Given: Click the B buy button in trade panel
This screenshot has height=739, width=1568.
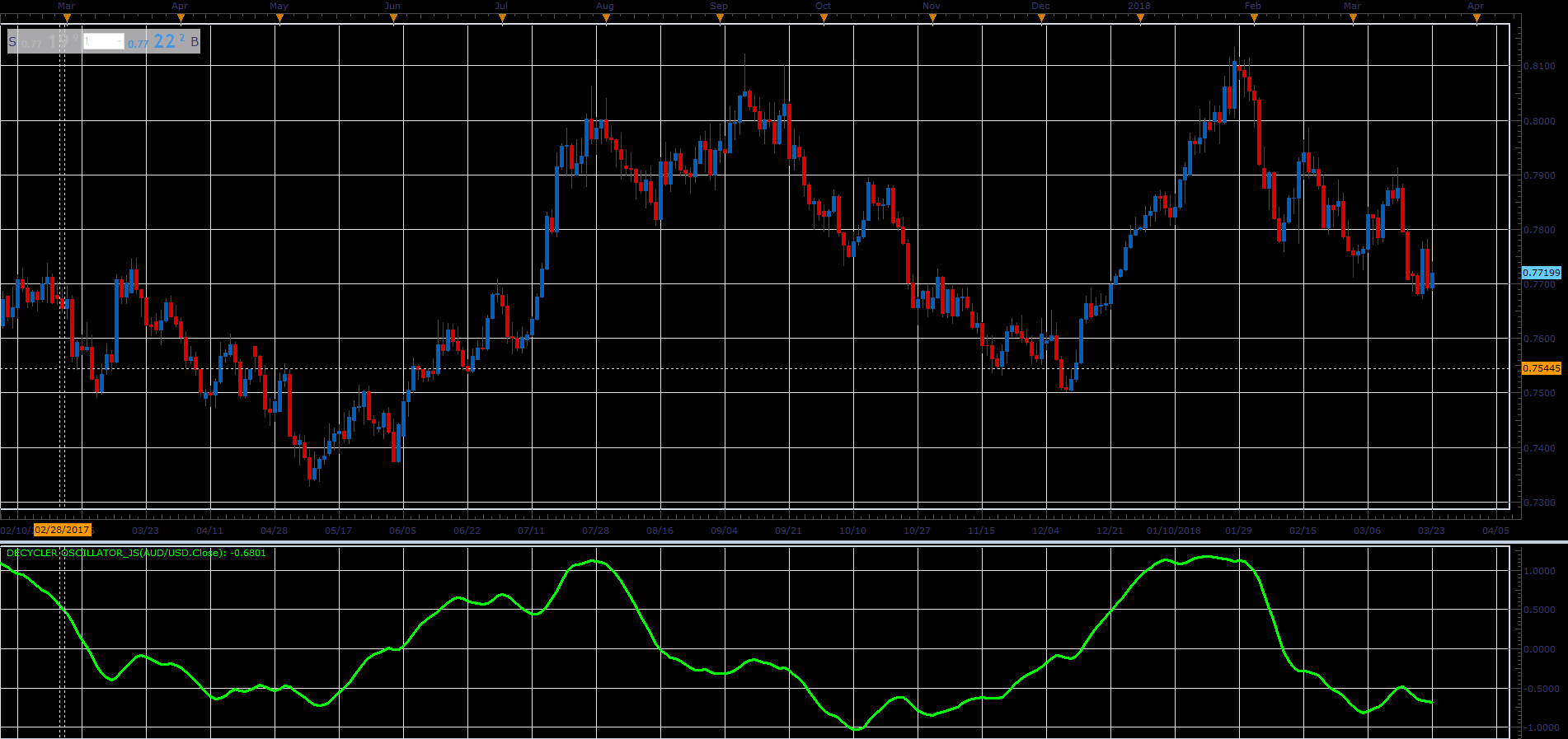Looking at the screenshot, I should pos(195,41).
